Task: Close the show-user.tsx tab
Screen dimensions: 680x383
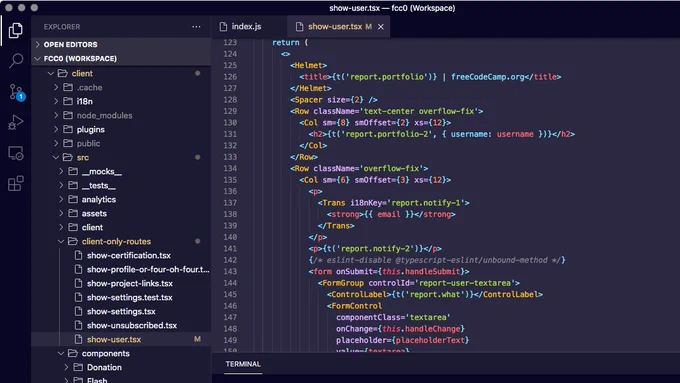Action: click(x=381, y=27)
